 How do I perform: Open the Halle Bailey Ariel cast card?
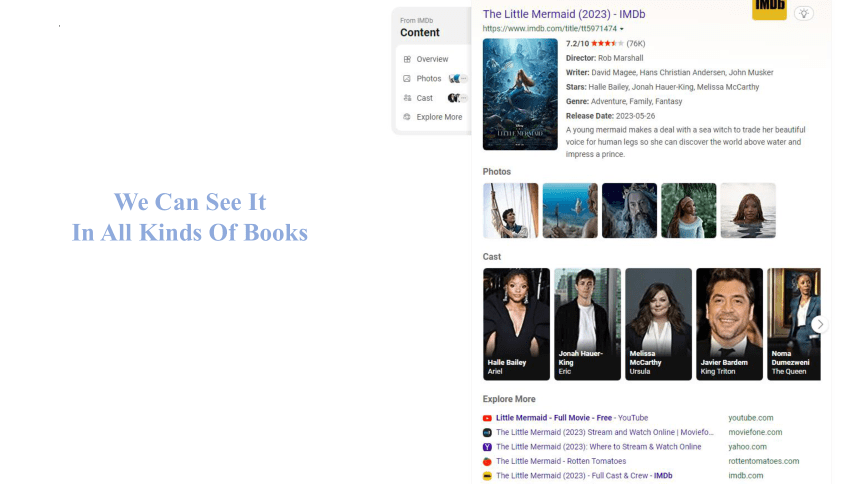pos(516,324)
